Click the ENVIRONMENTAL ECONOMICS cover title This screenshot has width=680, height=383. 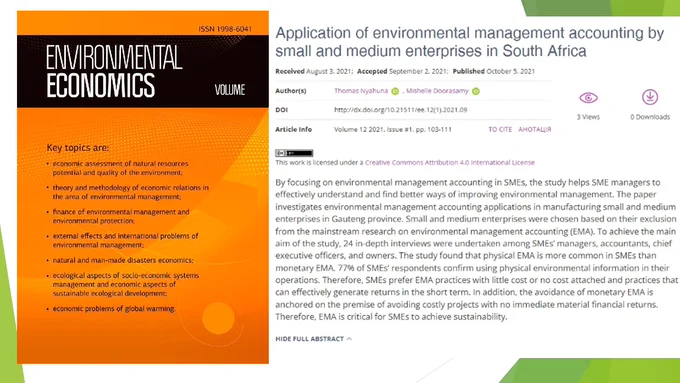click(x=114, y=71)
